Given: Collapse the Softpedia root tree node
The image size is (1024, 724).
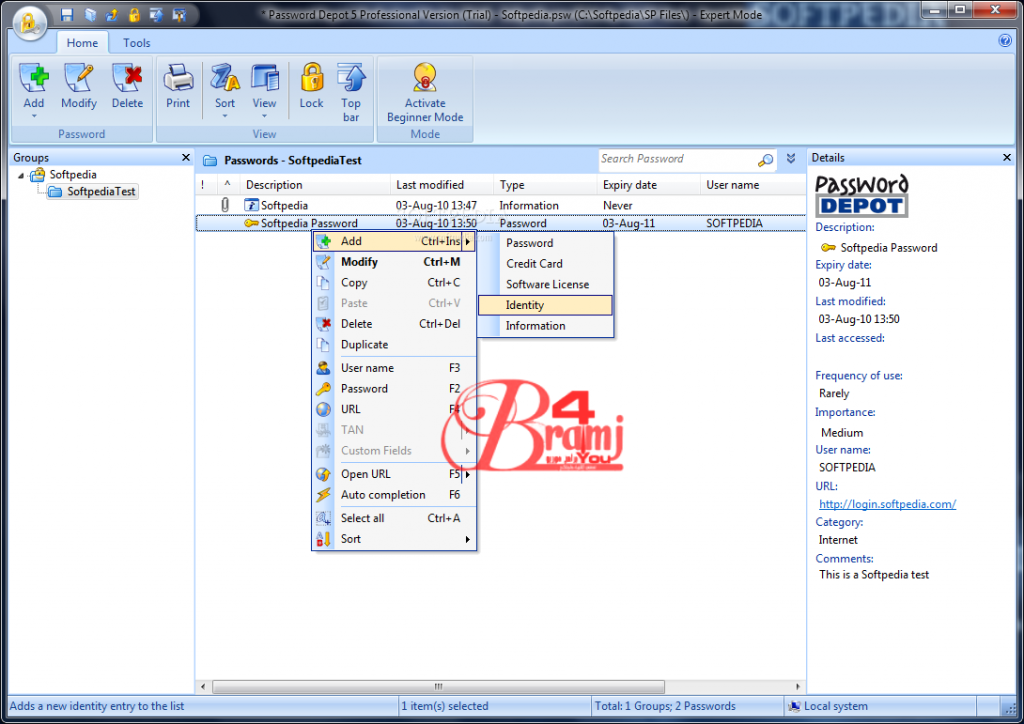Looking at the screenshot, I should [21, 175].
